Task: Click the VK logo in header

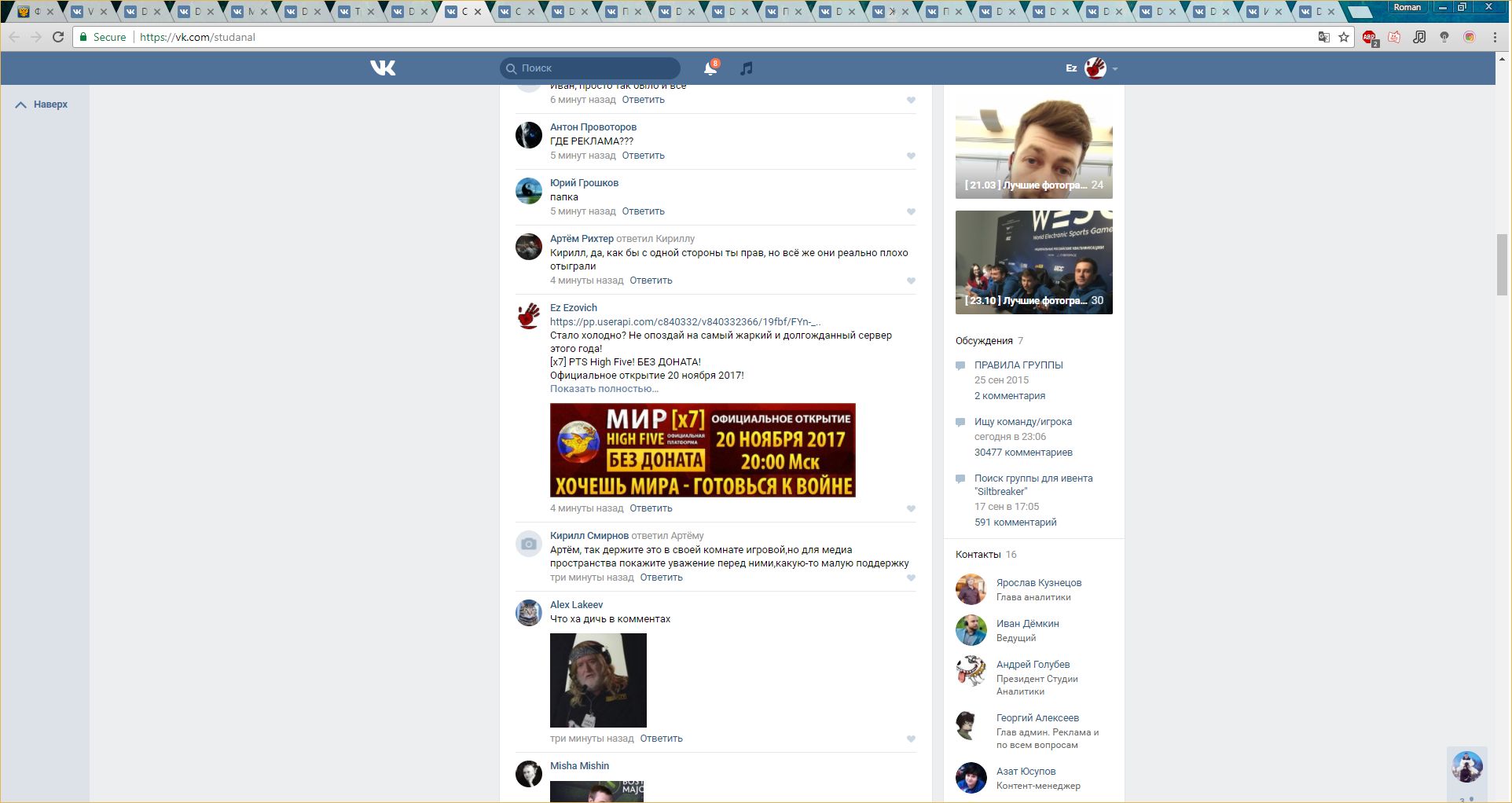Action: [383, 68]
